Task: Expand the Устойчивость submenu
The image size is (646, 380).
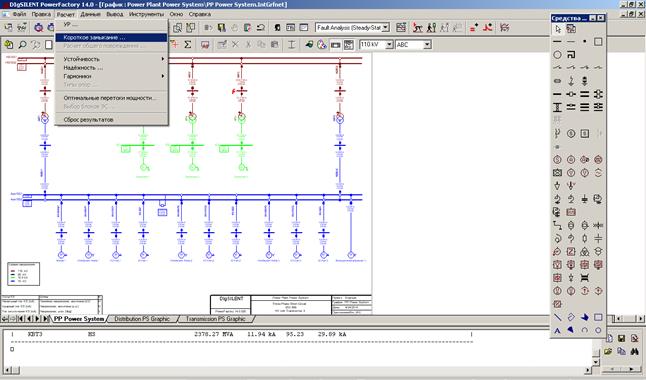Action: coord(112,59)
